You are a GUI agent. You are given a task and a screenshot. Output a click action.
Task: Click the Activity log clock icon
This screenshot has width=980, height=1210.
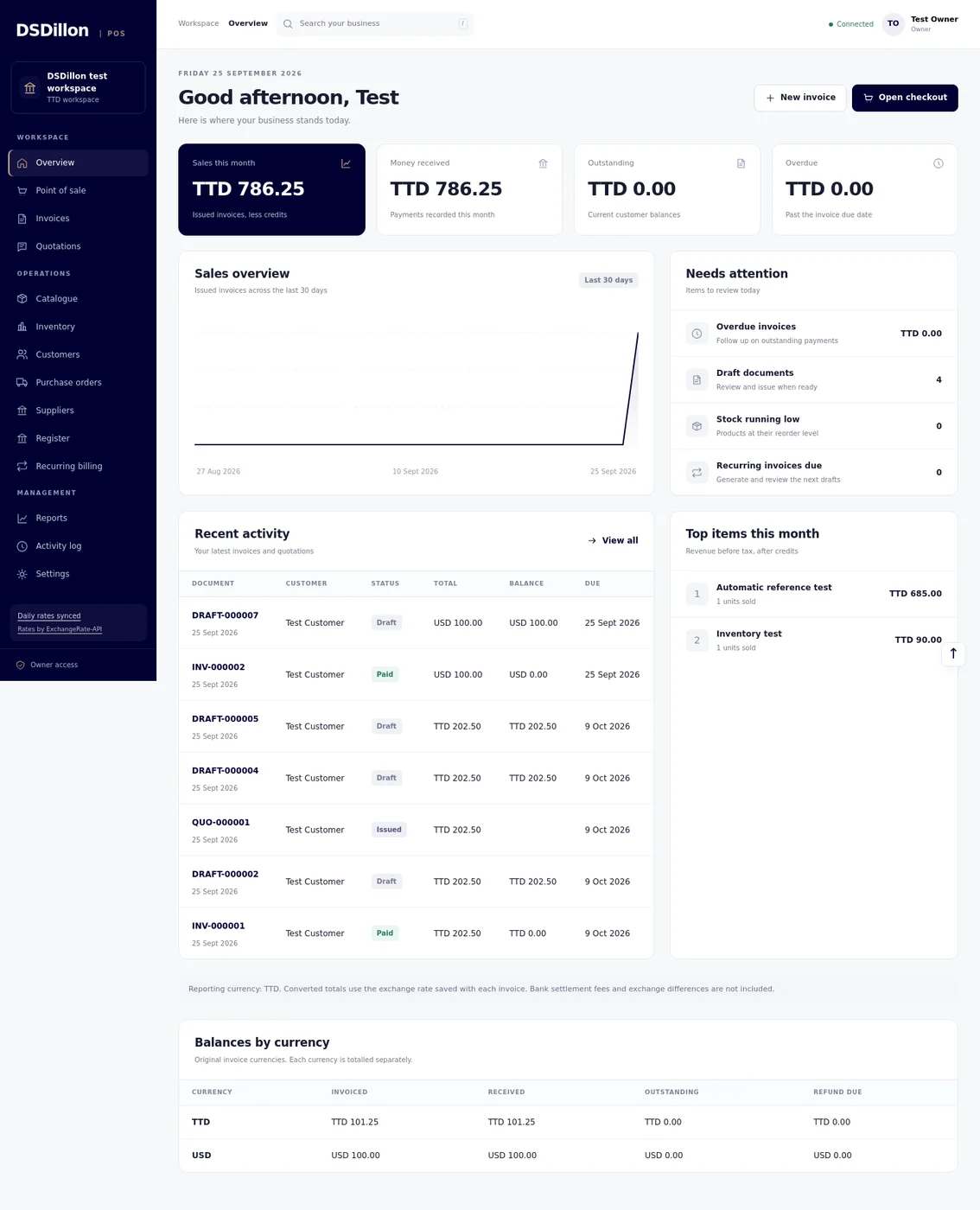(x=22, y=546)
